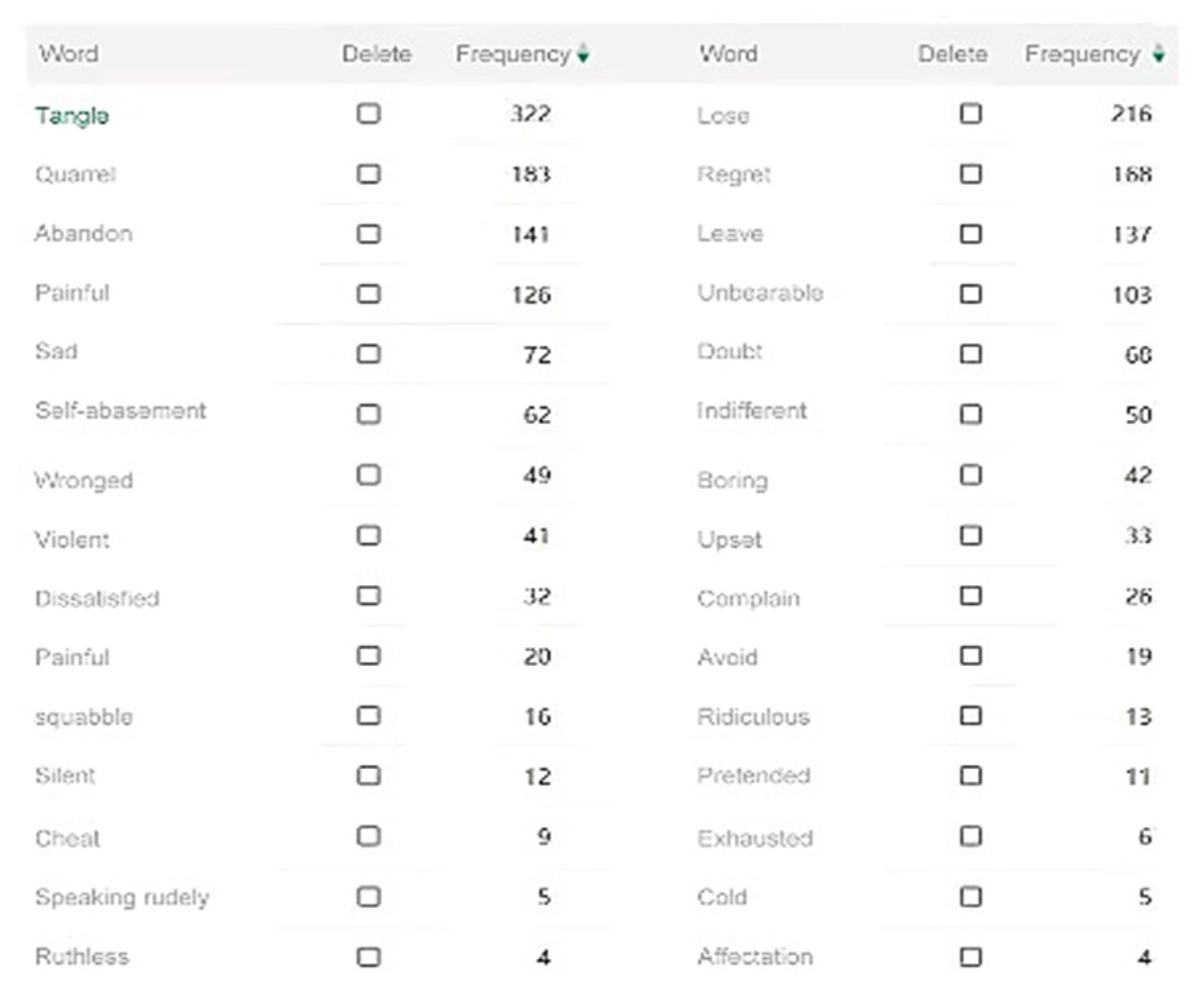The image size is (1198, 1008).
Task: Check the Delete box for Affectation
Action: coord(970,956)
